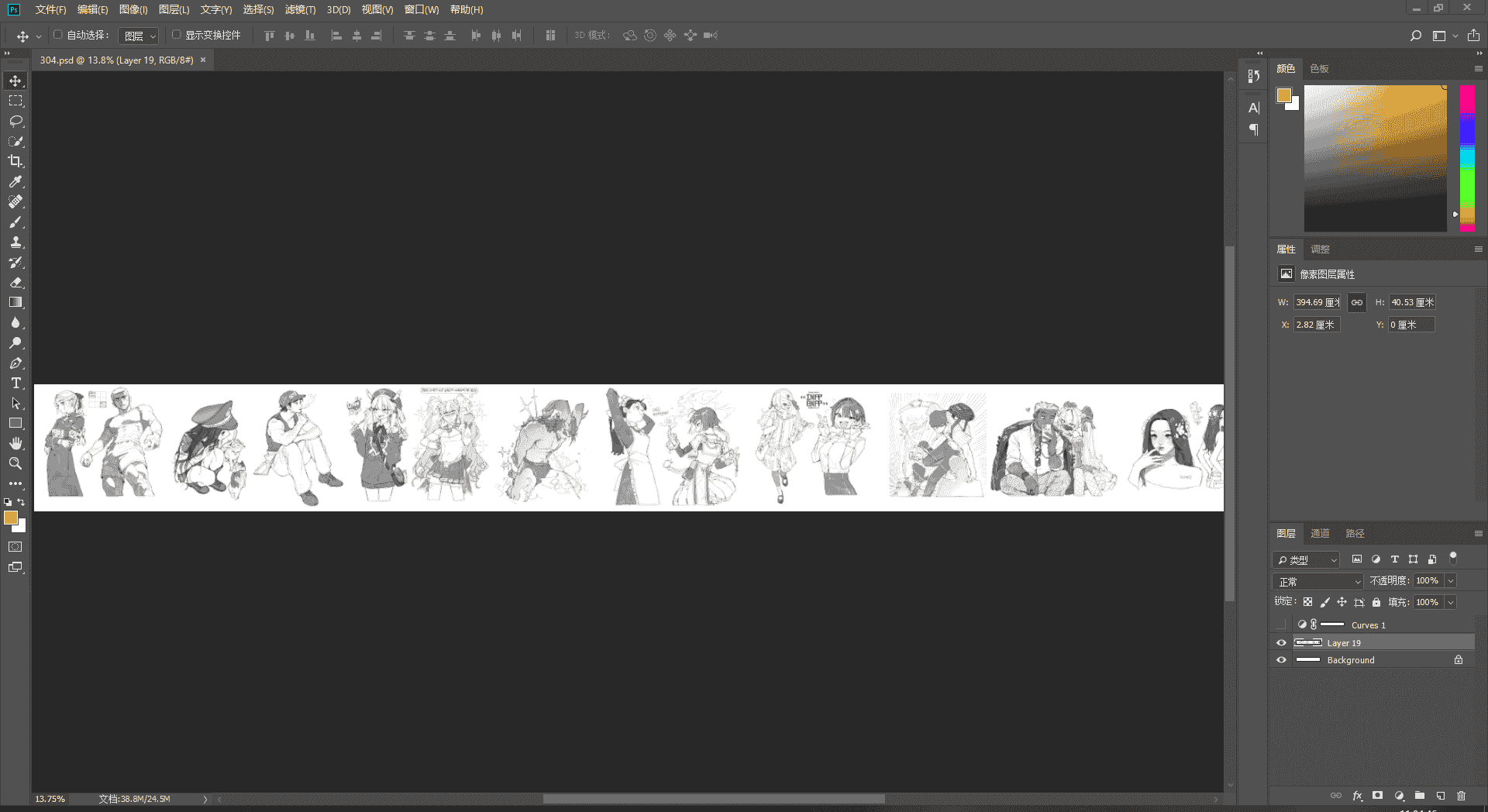
Task: Click the hue slider strip
Action: tap(1467, 158)
